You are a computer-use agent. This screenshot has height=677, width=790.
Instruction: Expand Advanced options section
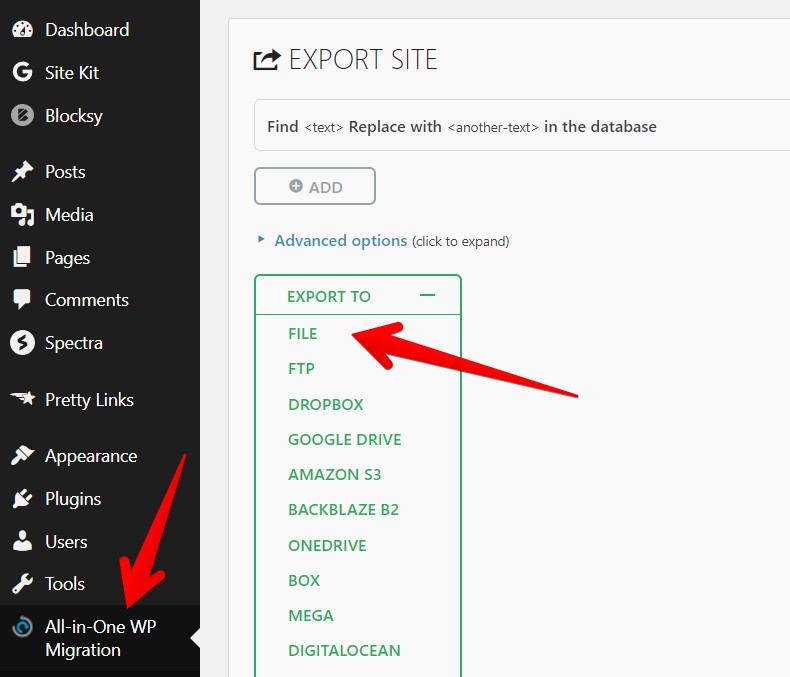pos(341,241)
